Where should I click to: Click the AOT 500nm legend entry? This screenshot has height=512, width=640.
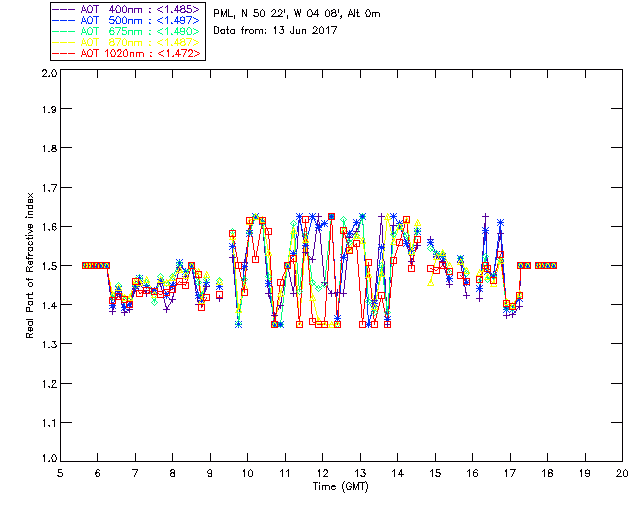(x=127, y=20)
